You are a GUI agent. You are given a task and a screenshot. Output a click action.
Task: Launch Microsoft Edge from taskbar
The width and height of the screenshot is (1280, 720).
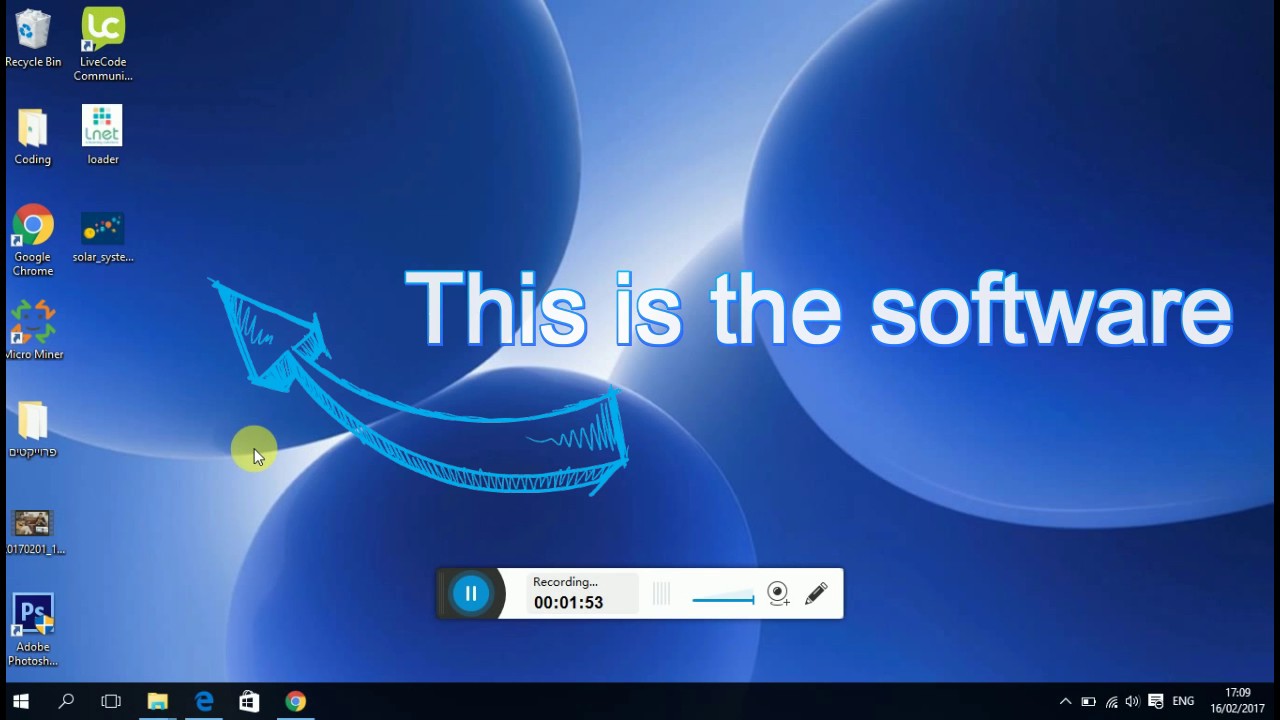click(x=204, y=701)
